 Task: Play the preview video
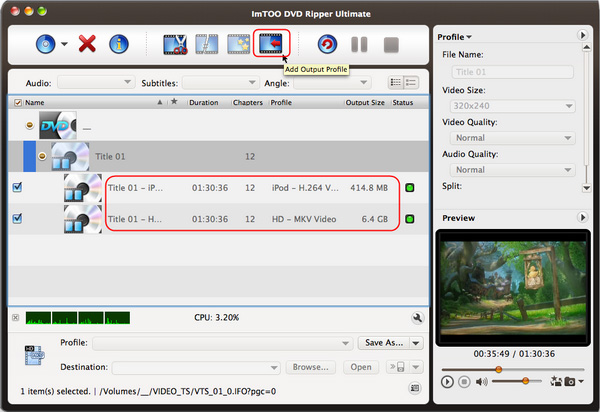tap(447, 382)
